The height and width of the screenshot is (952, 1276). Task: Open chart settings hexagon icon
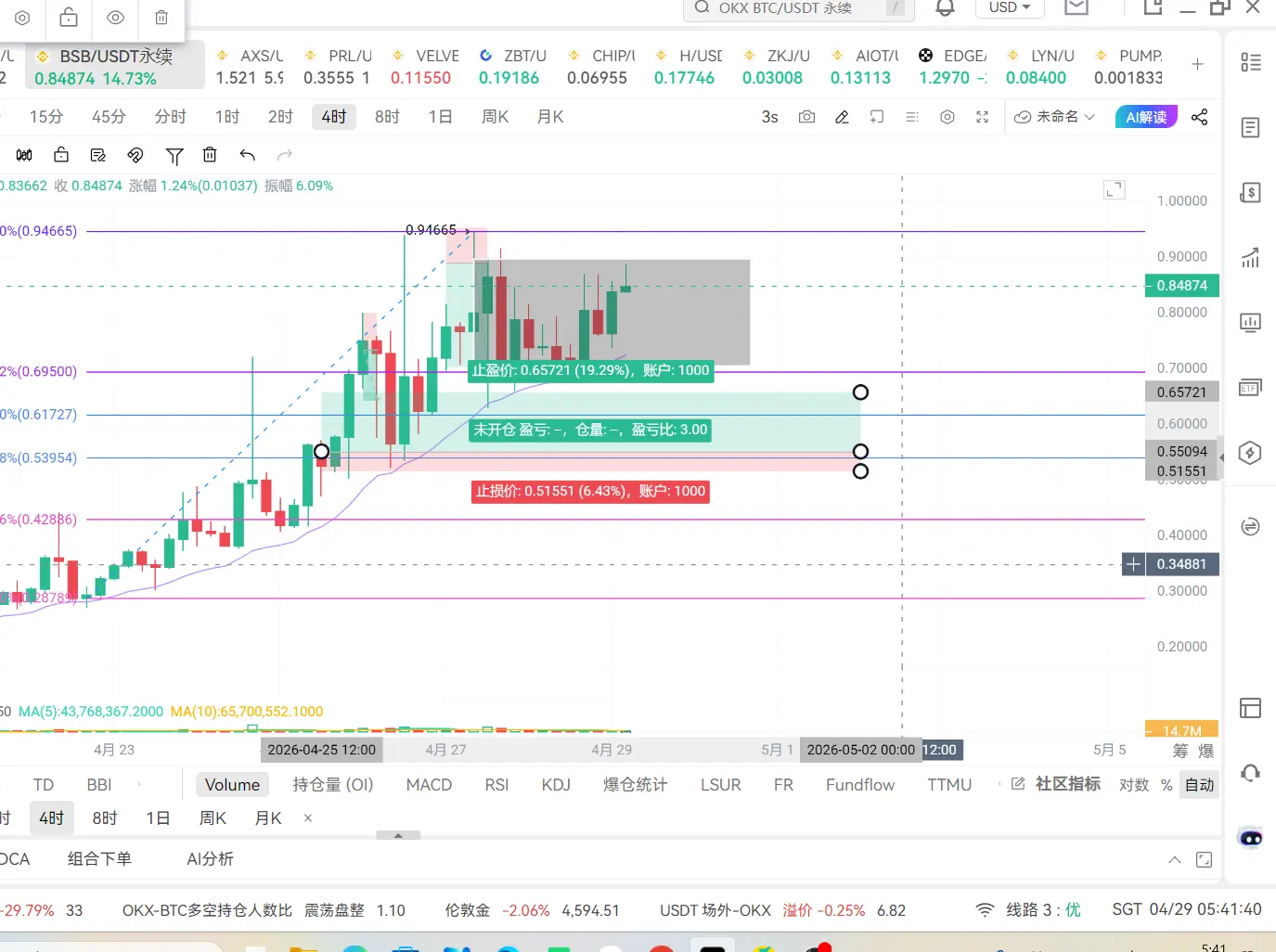pyautogui.click(x=947, y=117)
